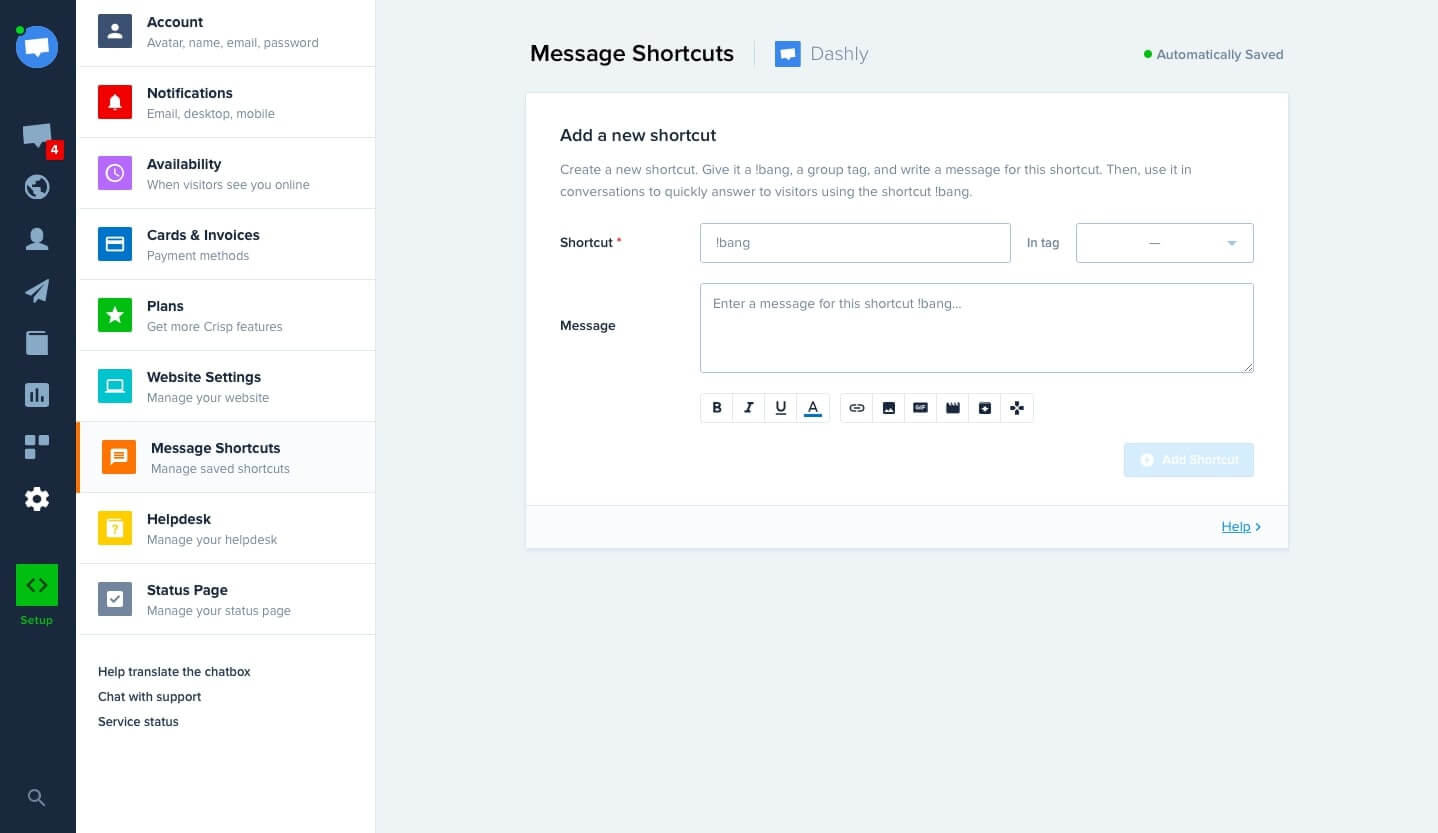Insert a link into the message
The height and width of the screenshot is (833, 1438).
tap(857, 408)
